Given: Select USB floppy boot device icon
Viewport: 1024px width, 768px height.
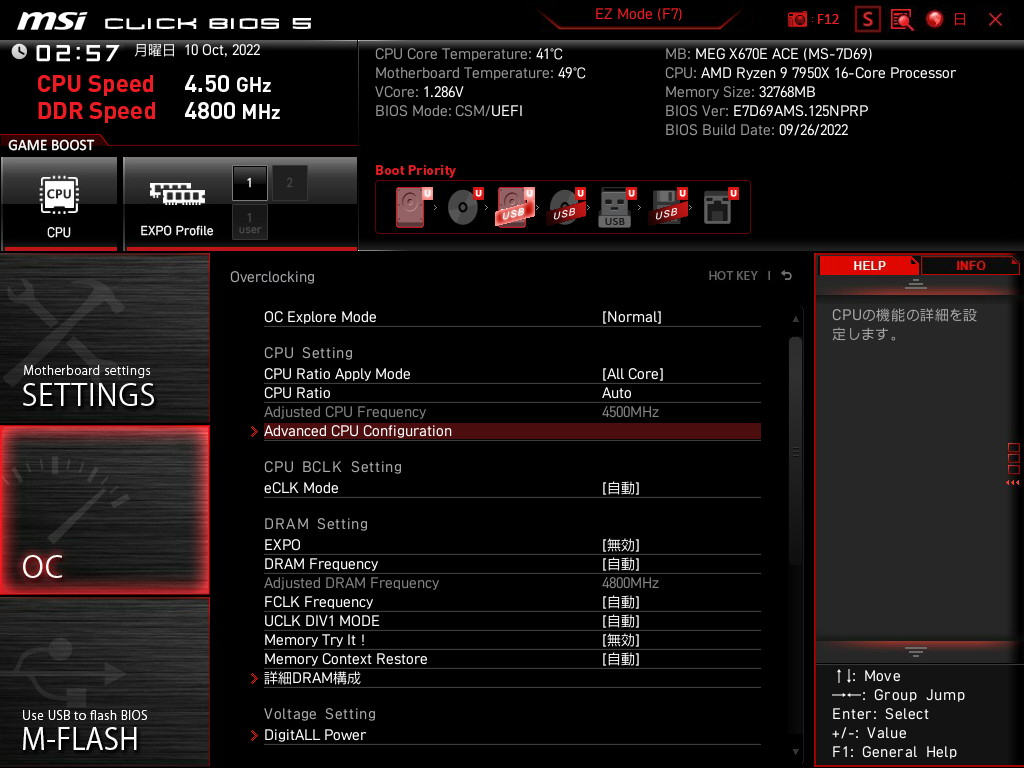Looking at the screenshot, I should pyautogui.click(x=668, y=207).
